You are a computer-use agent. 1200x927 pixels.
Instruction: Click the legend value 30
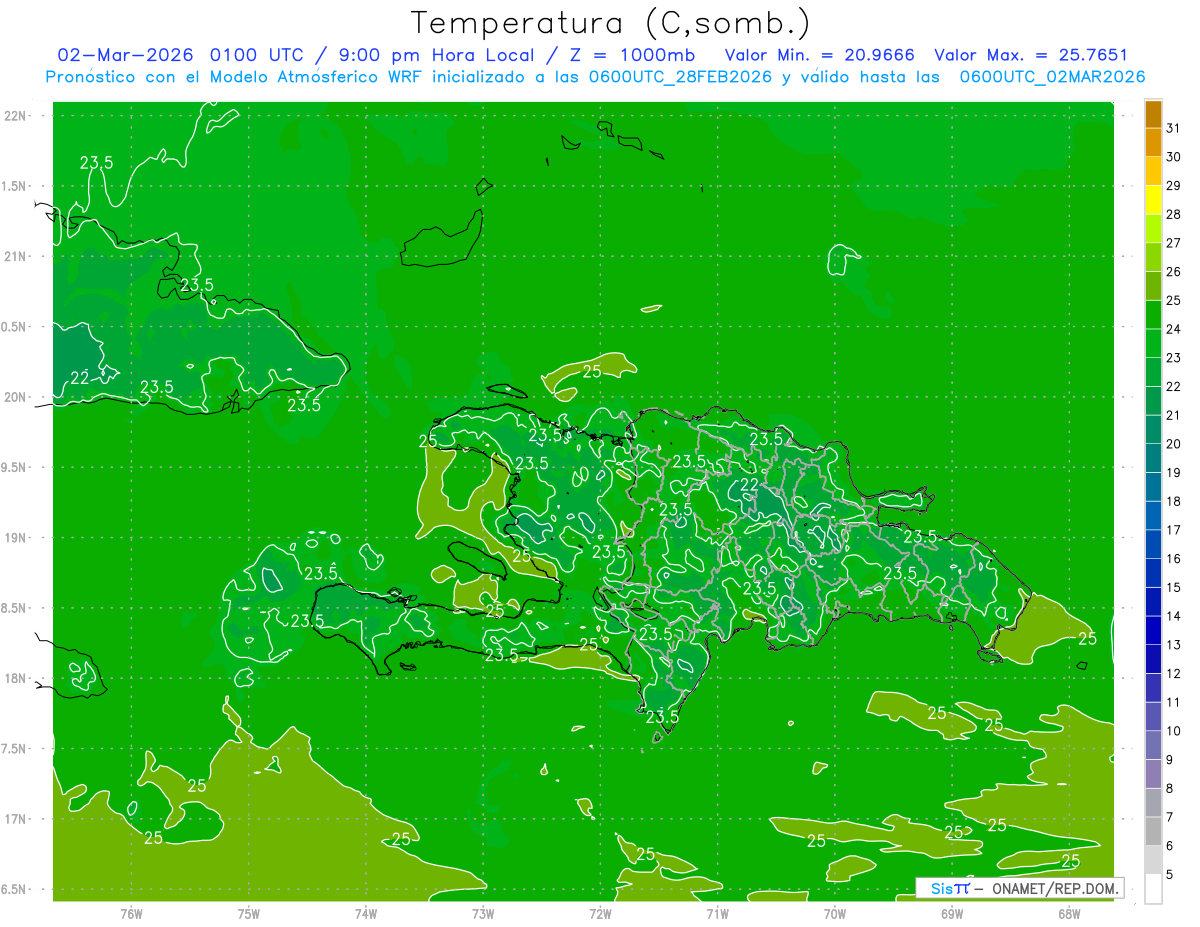click(x=1173, y=156)
